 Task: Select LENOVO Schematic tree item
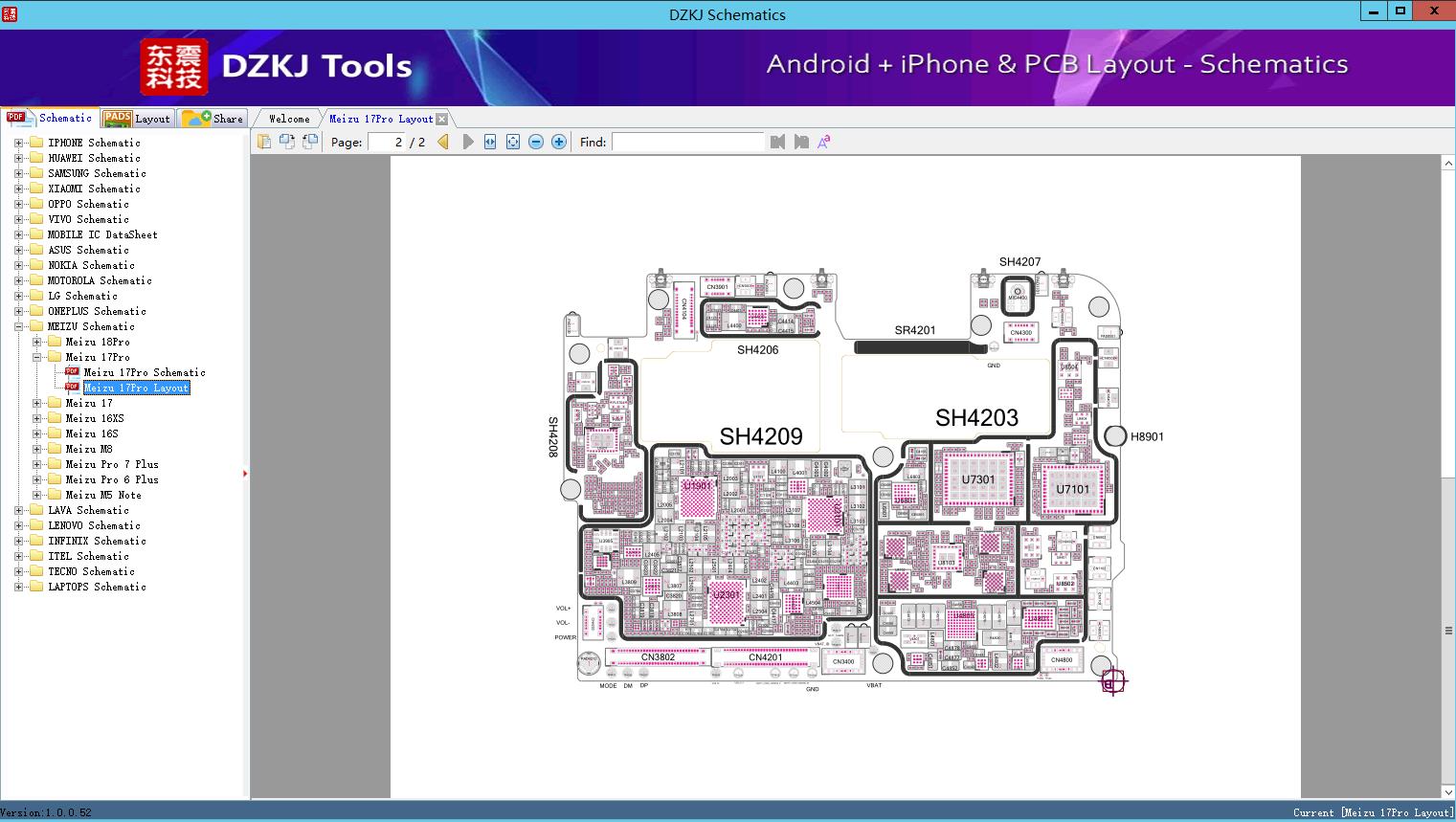click(94, 525)
